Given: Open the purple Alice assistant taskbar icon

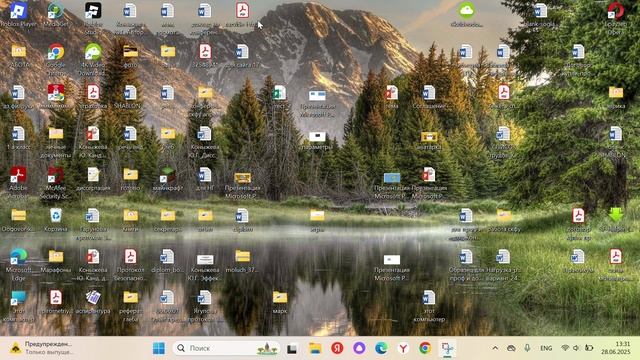Looking at the screenshot, I should tap(359, 348).
